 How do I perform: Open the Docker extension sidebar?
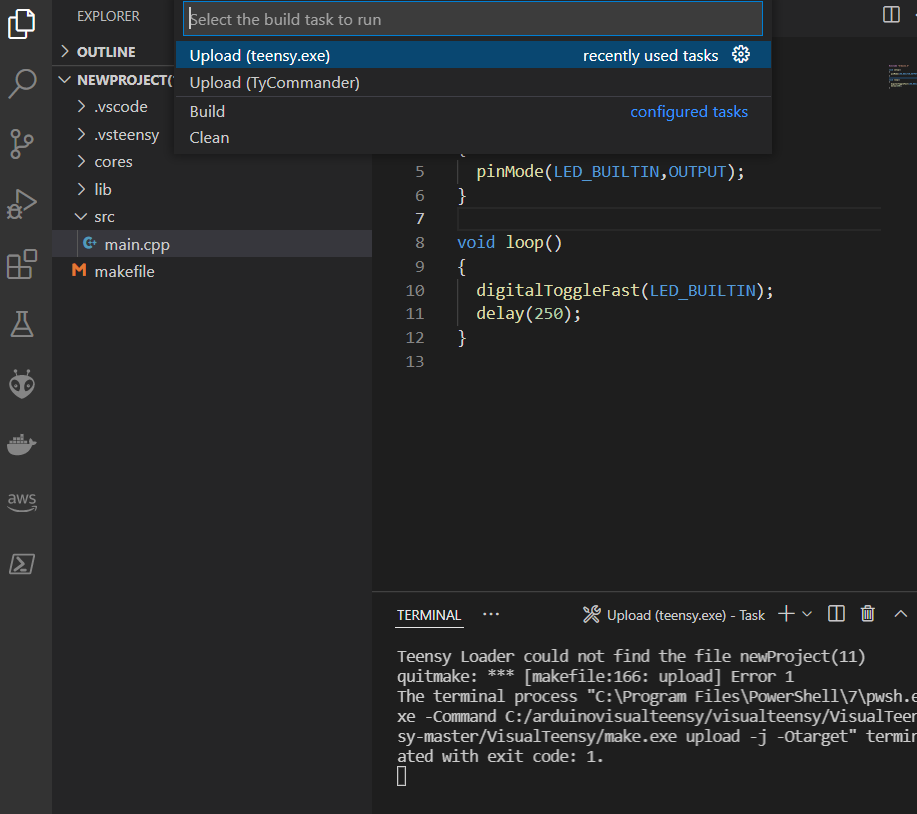point(23,443)
